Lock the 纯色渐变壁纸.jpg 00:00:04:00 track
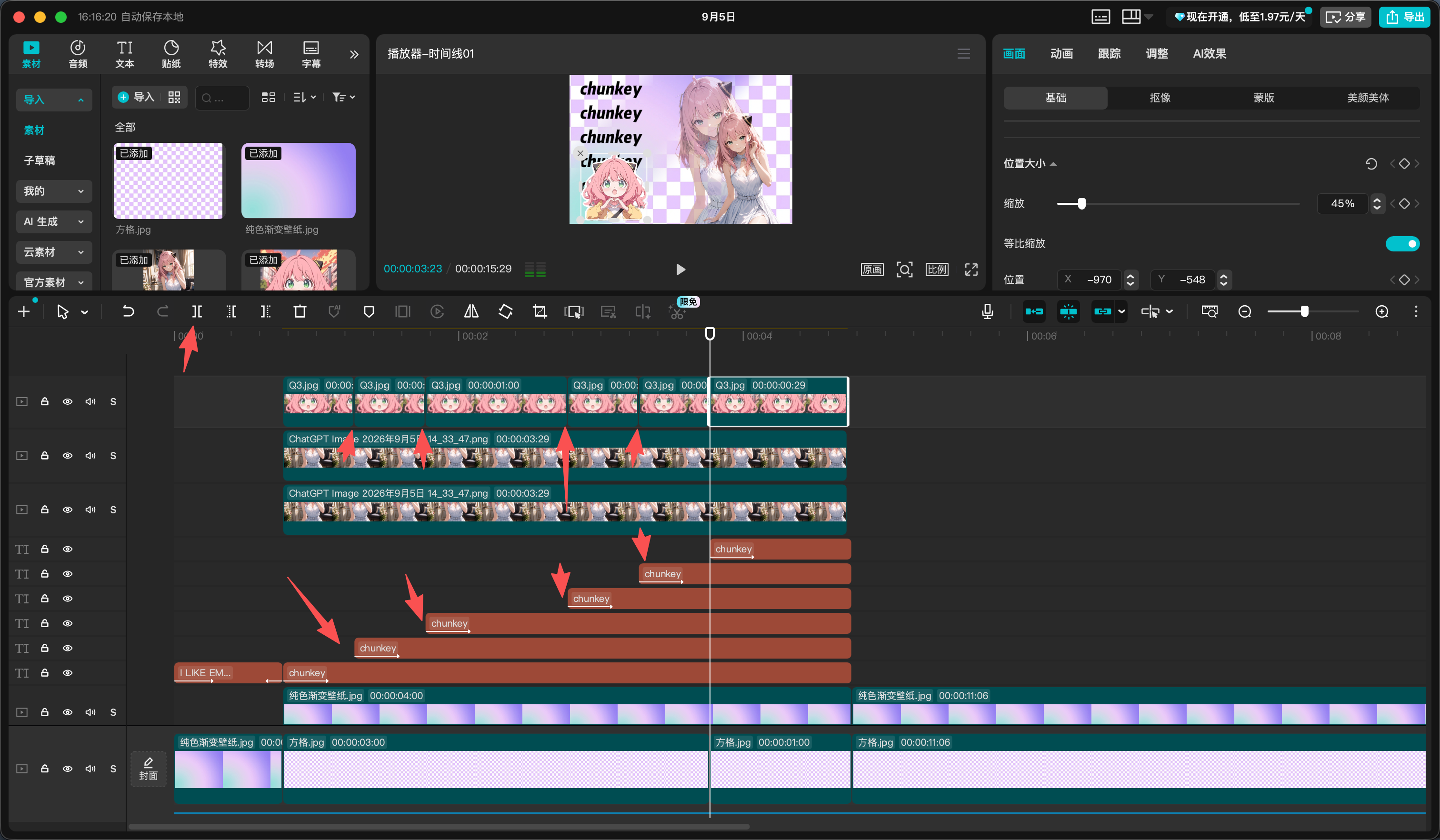Screen dimensions: 1440x840 point(45,712)
